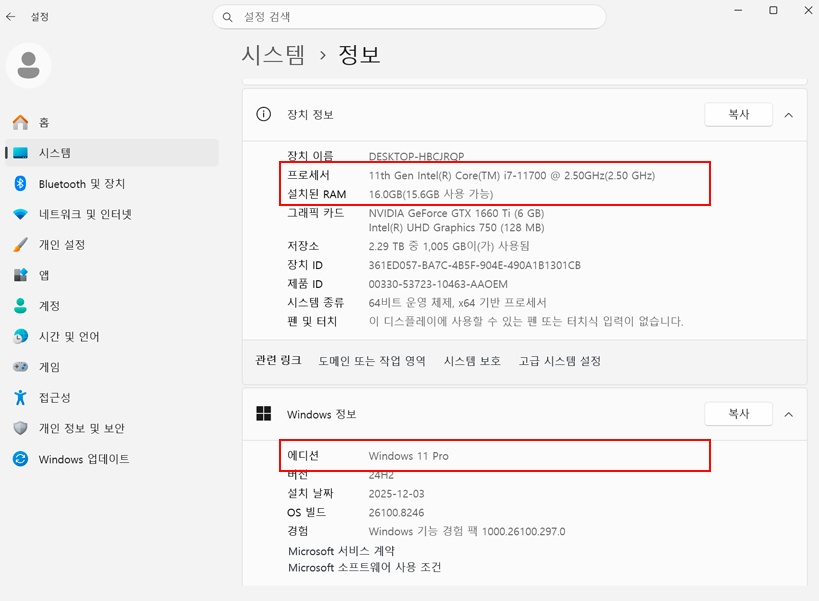This screenshot has height=601, width=819.
Task: Click the network Wi-Fi icon
Action: [x=20, y=214]
